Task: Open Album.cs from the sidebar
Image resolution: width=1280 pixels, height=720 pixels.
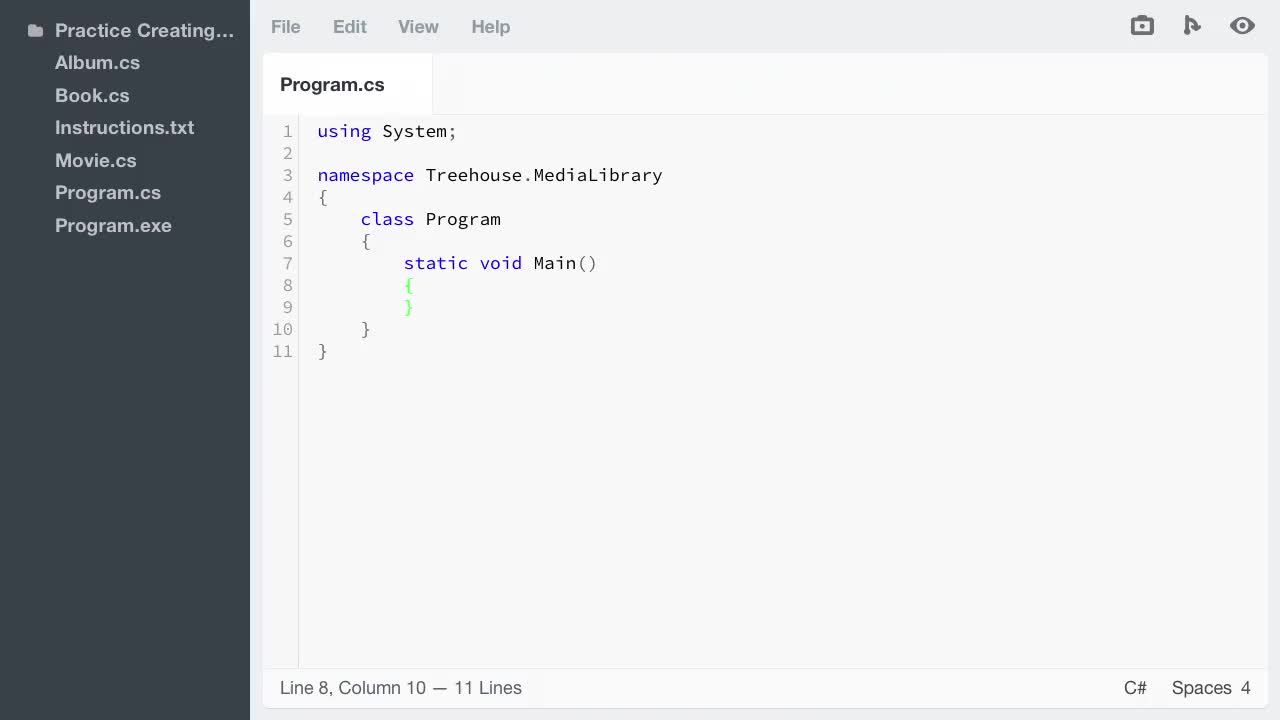Action: (x=97, y=62)
